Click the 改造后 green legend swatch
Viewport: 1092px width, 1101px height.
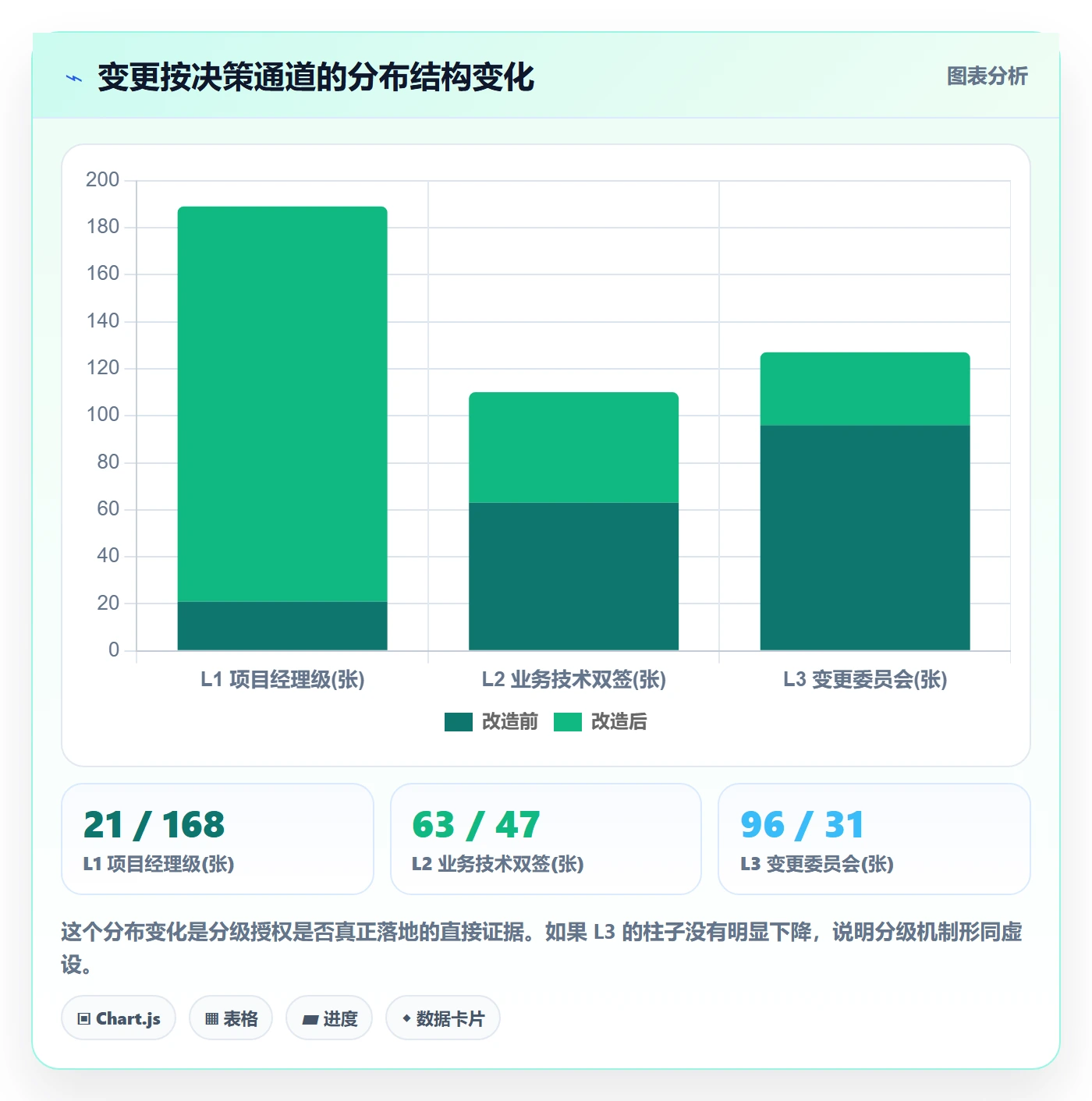pos(568,722)
